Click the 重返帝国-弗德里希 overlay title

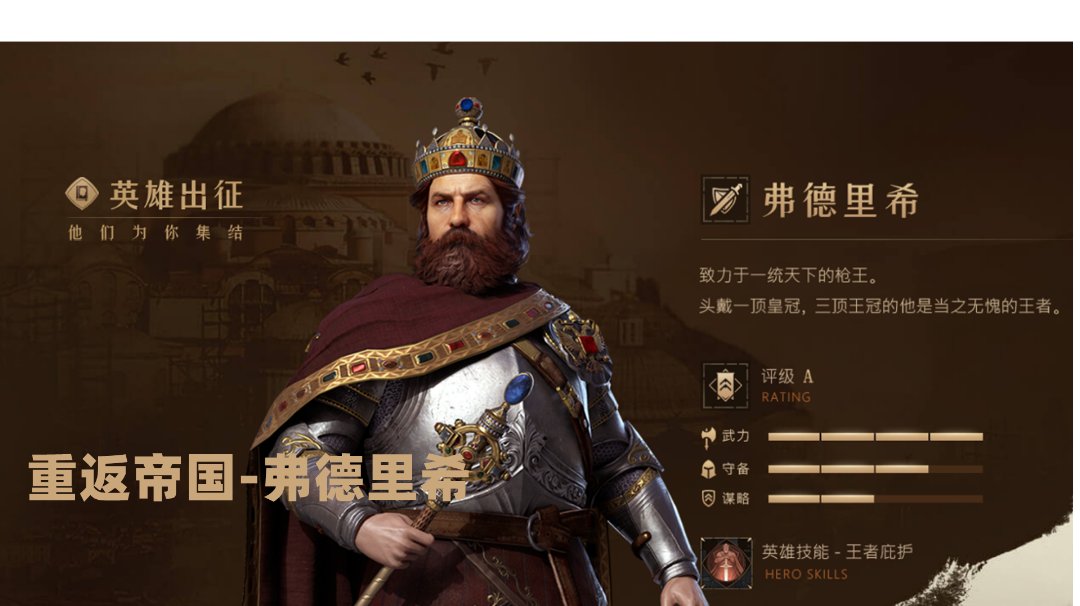pyautogui.click(x=249, y=477)
